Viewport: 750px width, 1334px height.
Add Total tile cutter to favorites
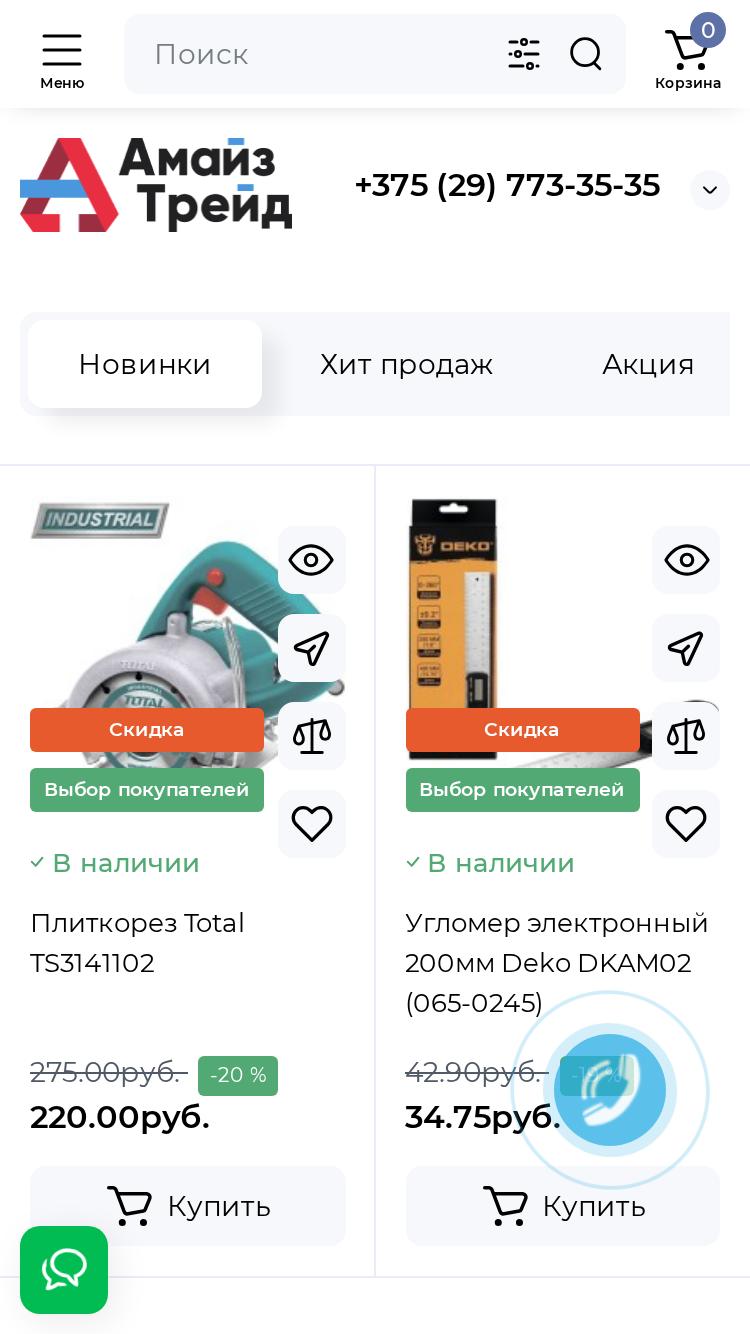312,824
